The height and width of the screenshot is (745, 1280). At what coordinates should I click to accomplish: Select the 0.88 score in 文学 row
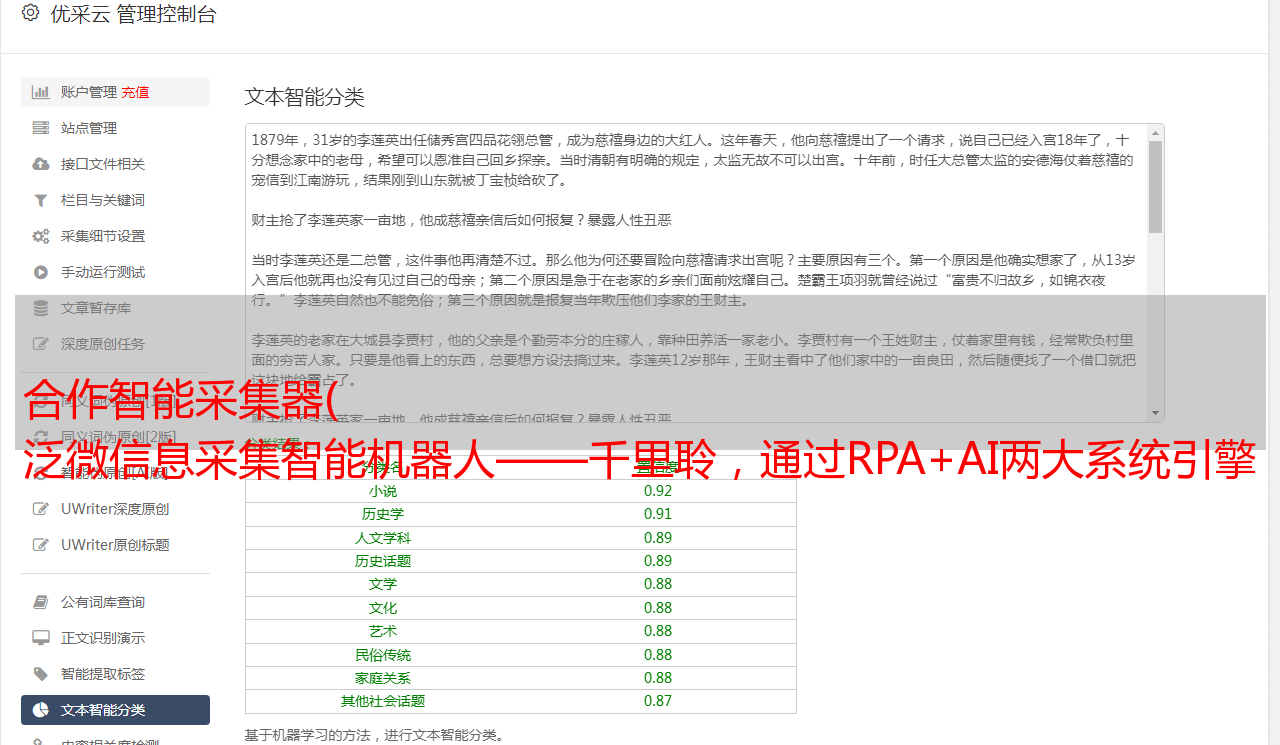coord(658,584)
